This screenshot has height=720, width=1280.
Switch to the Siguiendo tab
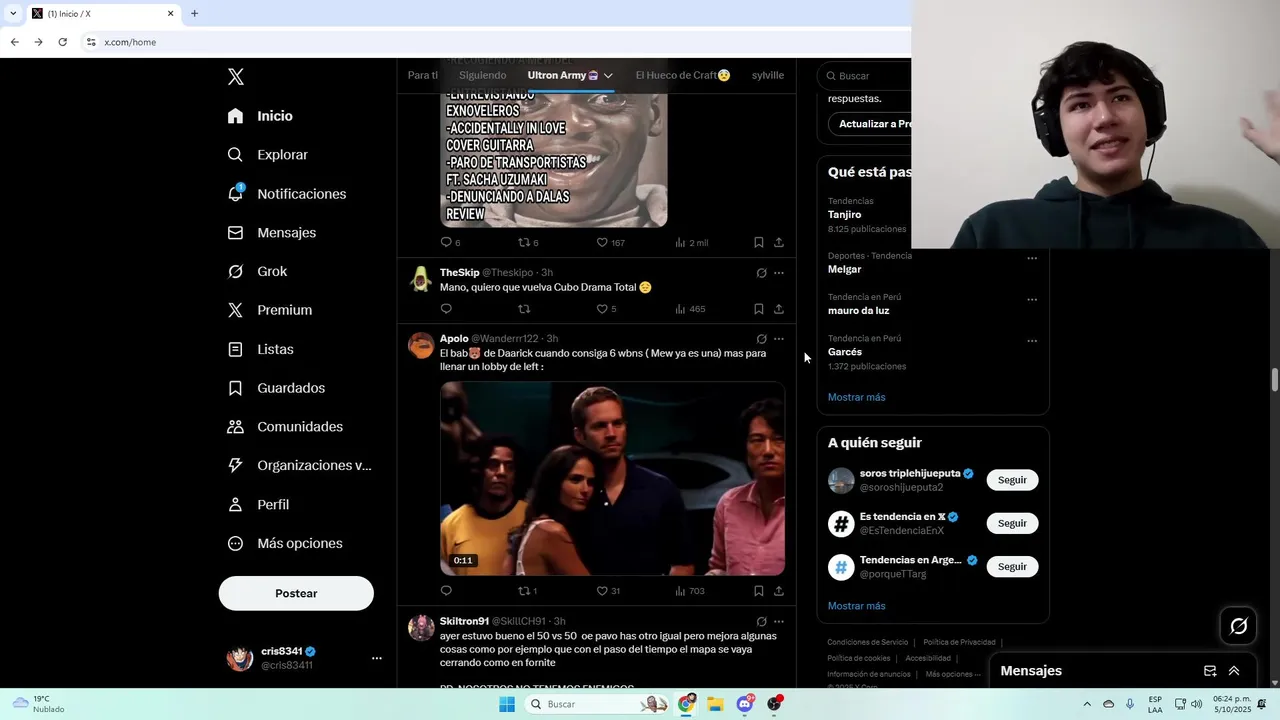pyautogui.click(x=482, y=75)
